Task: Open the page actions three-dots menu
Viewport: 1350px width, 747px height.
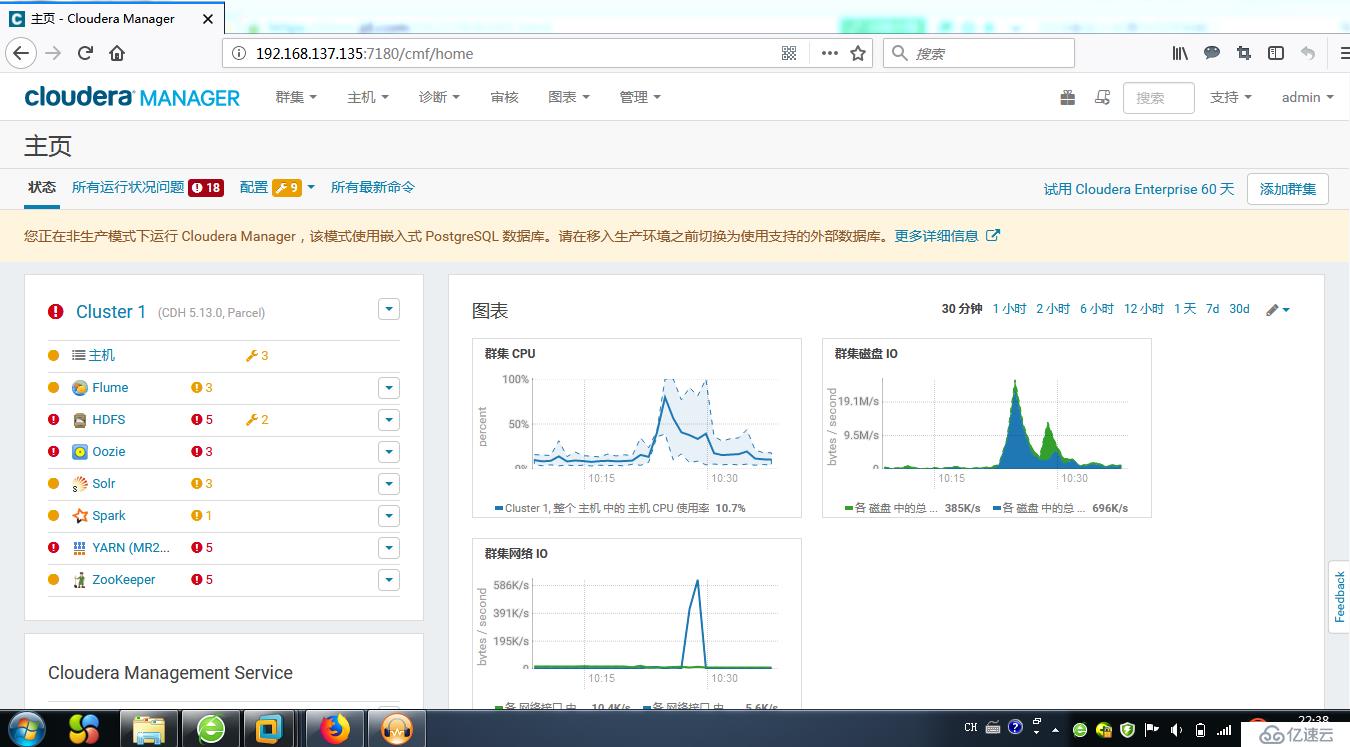Action: click(830, 53)
